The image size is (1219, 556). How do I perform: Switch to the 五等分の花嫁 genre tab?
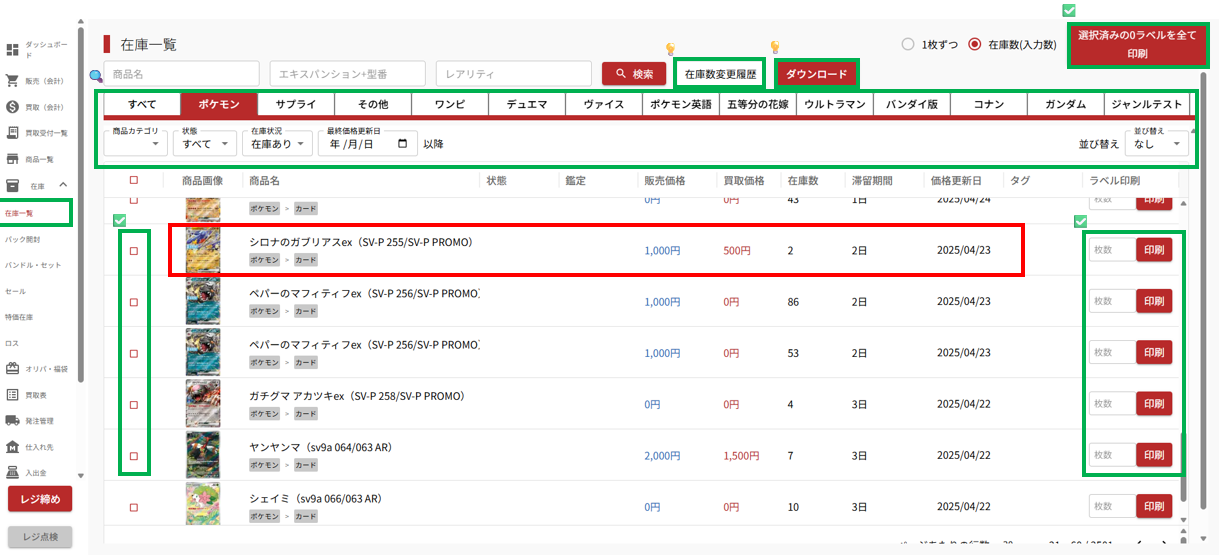pos(758,104)
